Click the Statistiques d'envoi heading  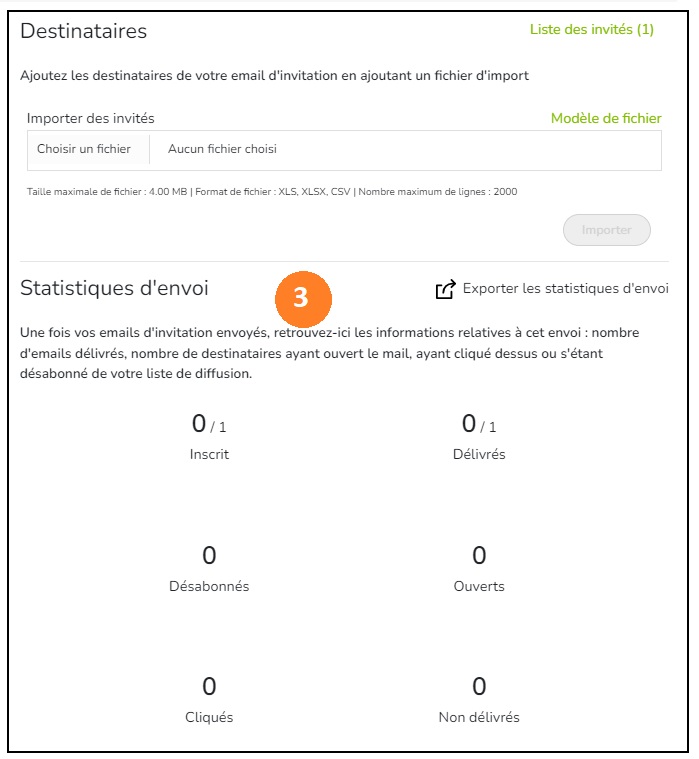pos(114,288)
